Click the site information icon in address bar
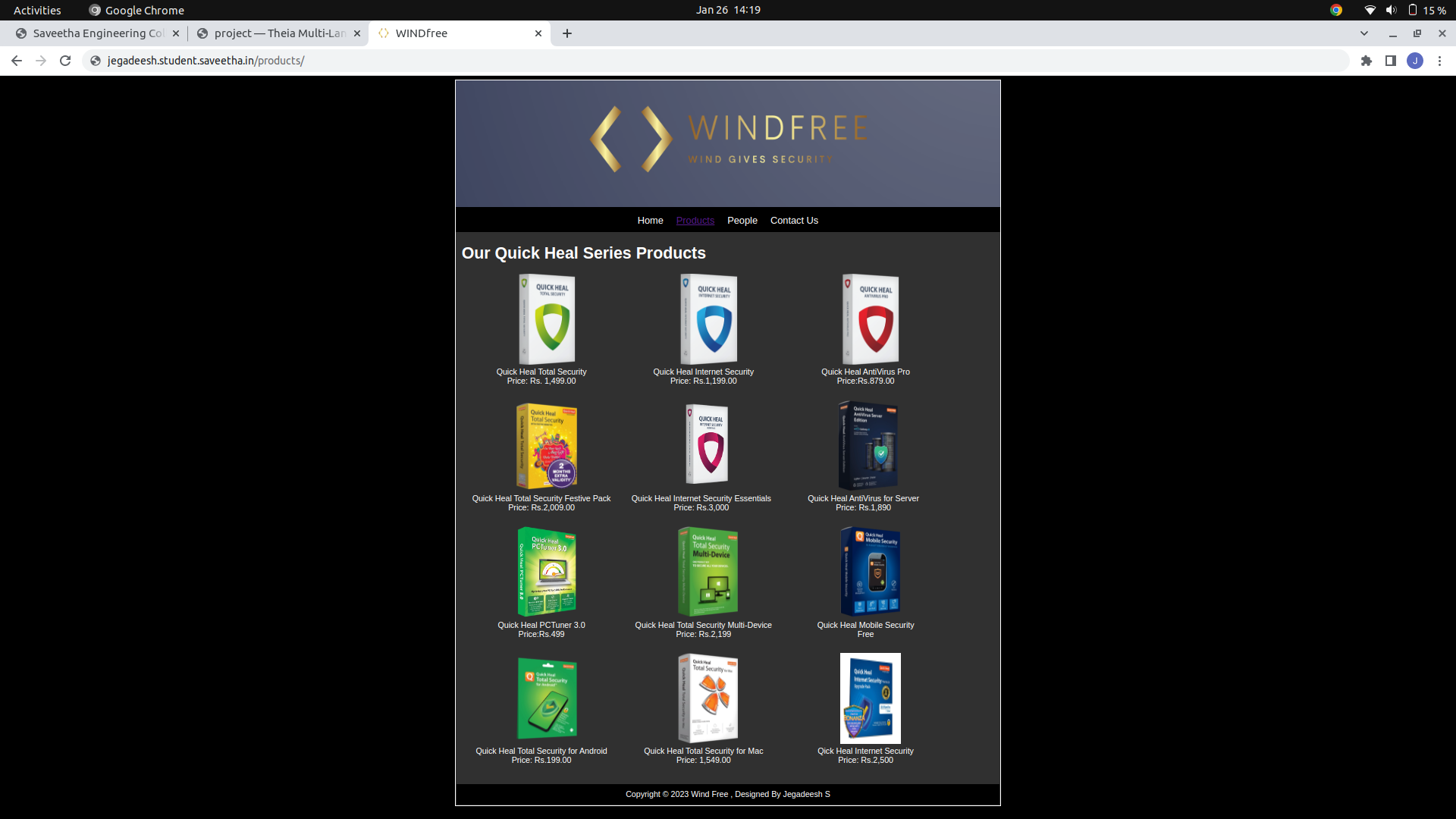Screen dimensions: 1456x819 click(96, 61)
